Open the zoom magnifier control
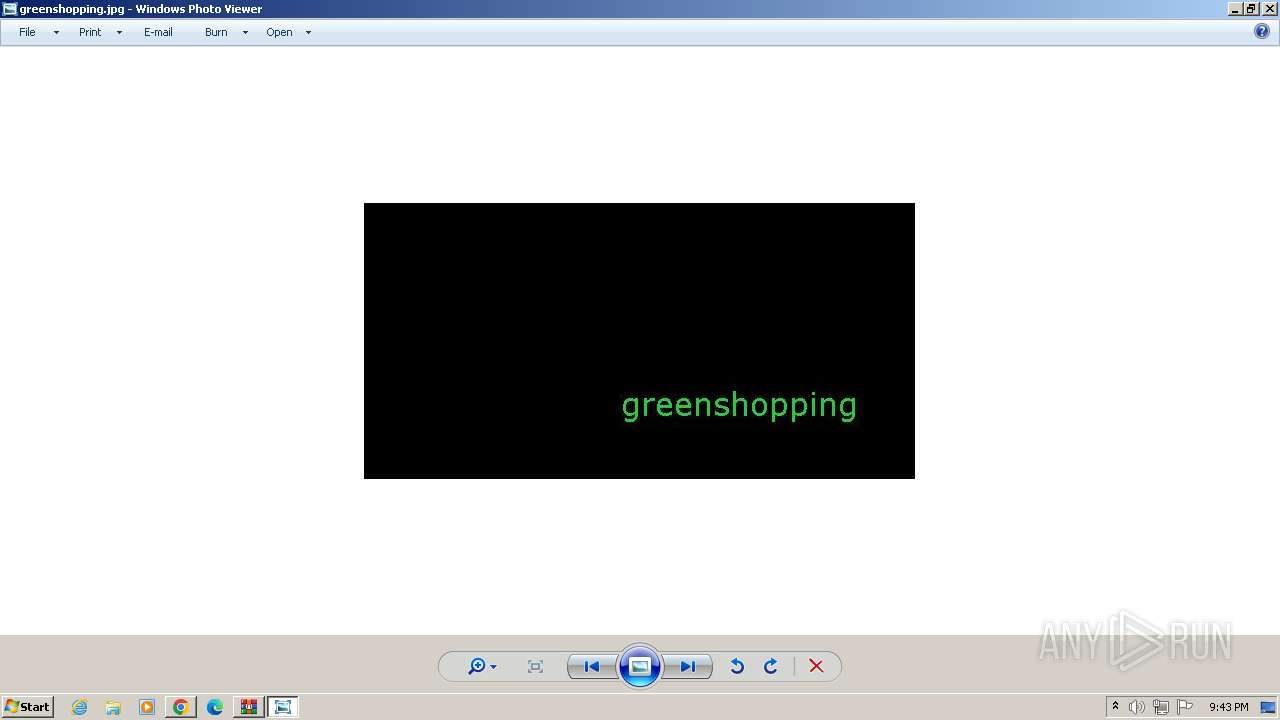Screen dimensions: 1280x720 pyautogui.click(x=476, y=666)
